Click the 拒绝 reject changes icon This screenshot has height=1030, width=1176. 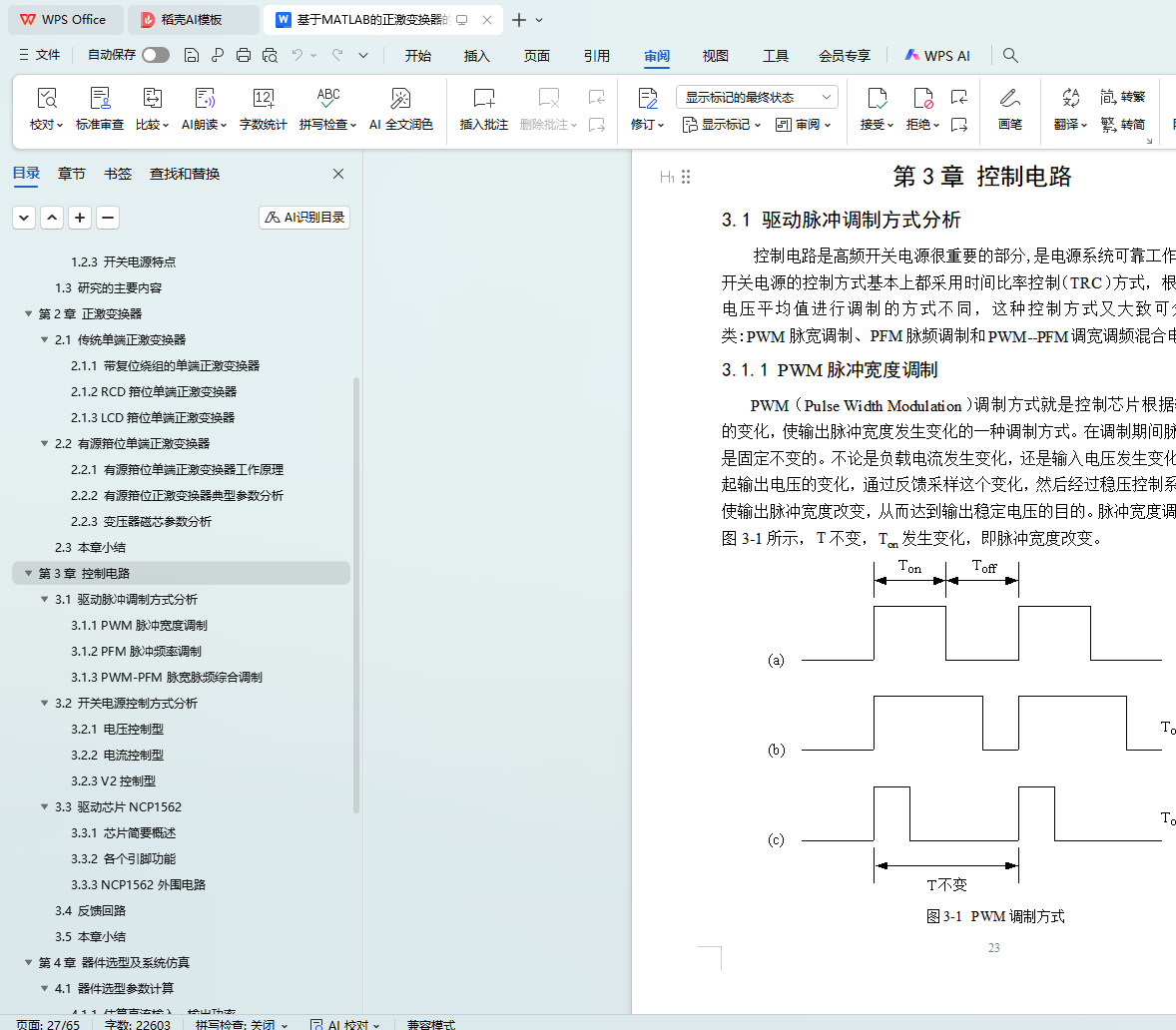tap(922, 99)
